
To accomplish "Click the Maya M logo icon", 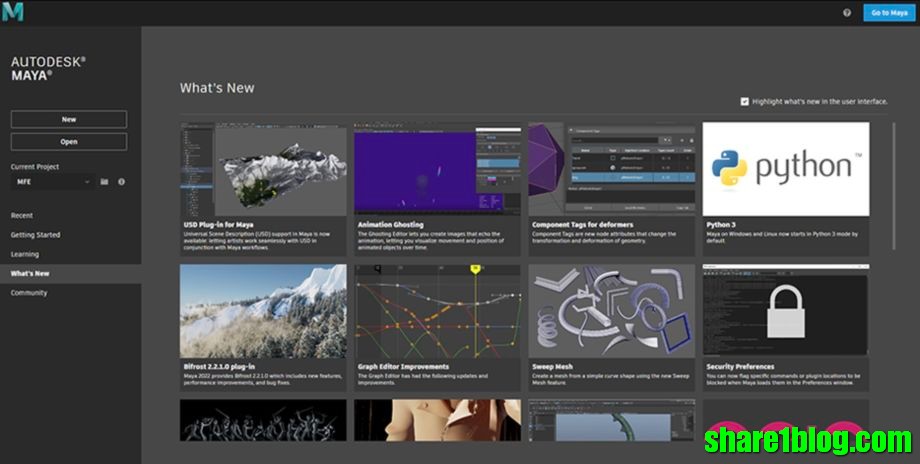I will tap(13, 12).
